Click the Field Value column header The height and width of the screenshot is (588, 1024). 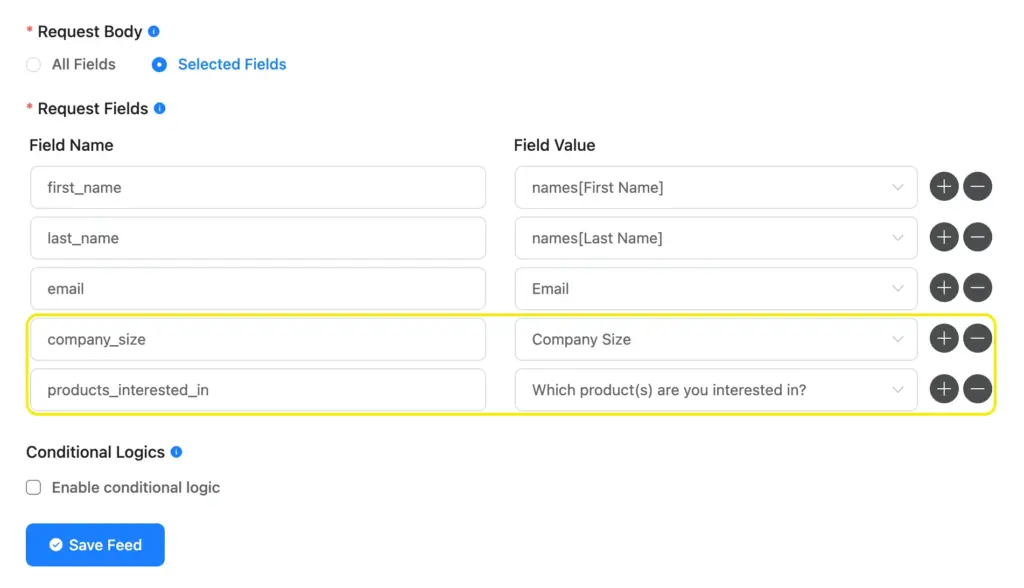[554, 145]
